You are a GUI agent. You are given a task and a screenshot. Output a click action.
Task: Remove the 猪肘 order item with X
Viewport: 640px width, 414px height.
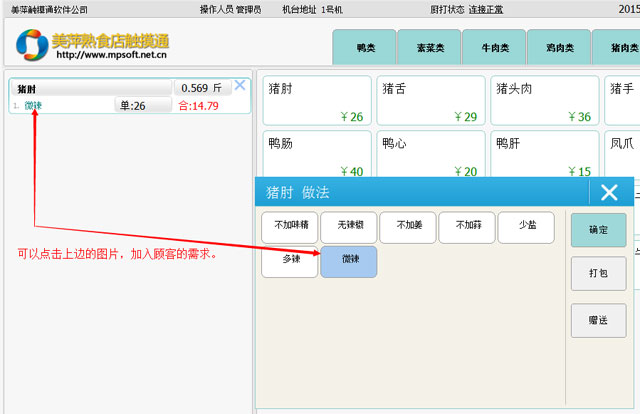(239, 85)
